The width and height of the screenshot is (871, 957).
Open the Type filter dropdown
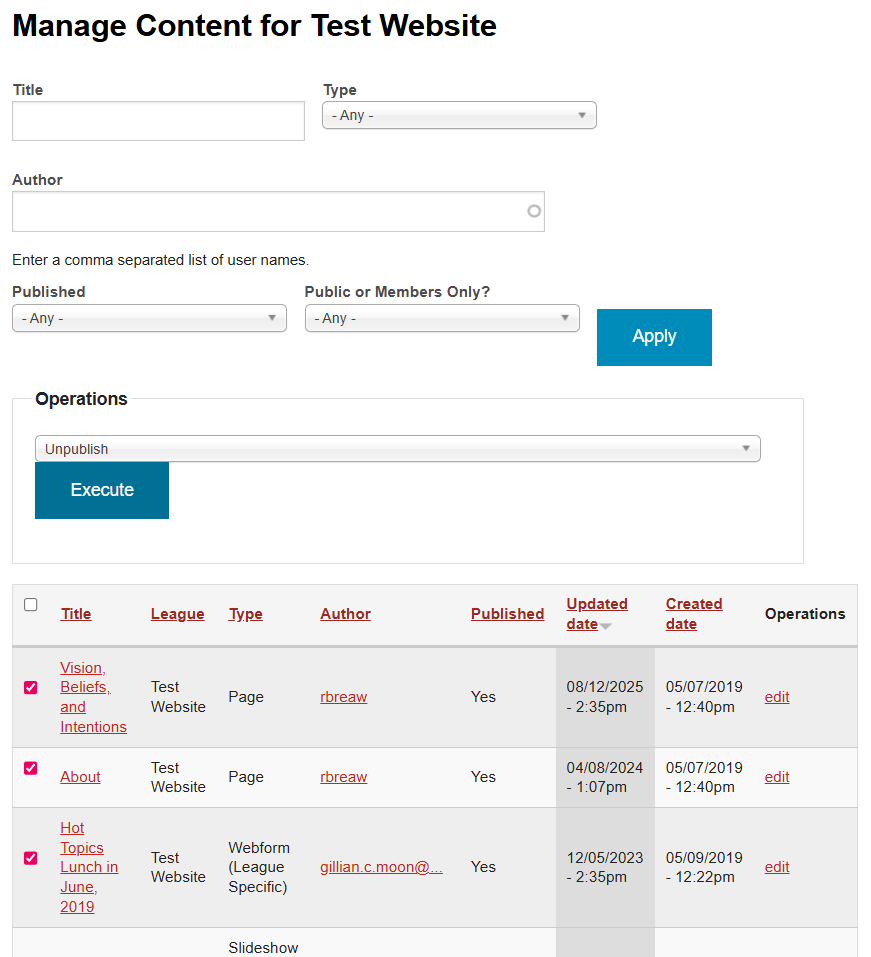(x=458, y=115)
